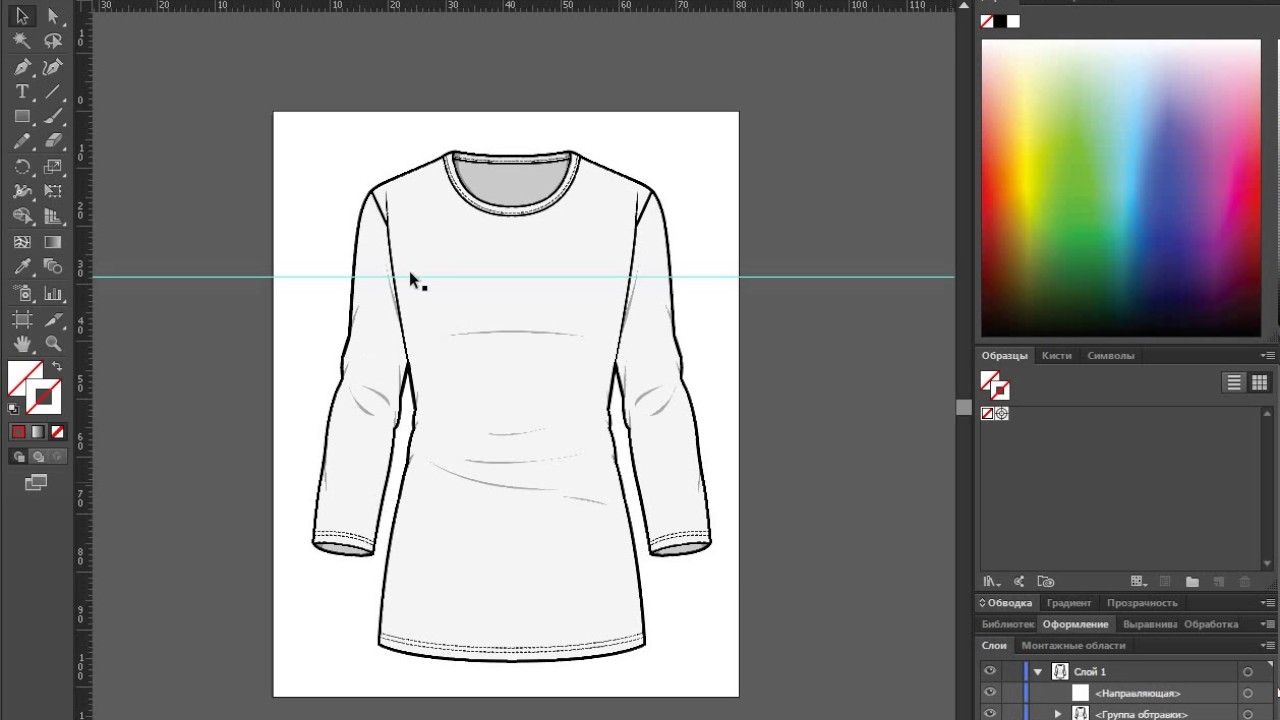Select the Shape Builder tool
Viewport: 1280px width, 720px height.
tap(22, 216)
